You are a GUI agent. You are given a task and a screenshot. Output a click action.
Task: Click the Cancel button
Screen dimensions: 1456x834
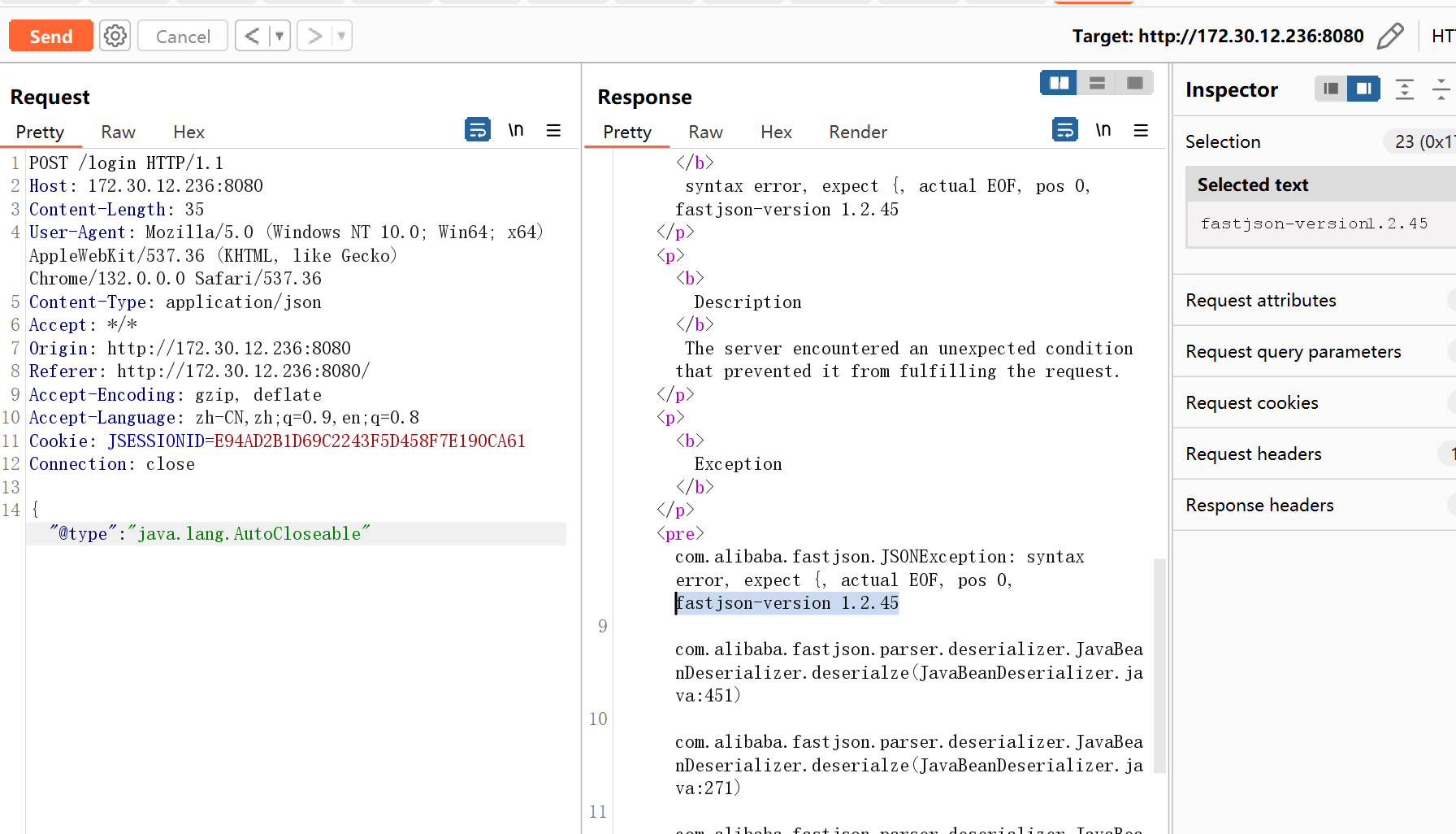click(x=183, y=36)
